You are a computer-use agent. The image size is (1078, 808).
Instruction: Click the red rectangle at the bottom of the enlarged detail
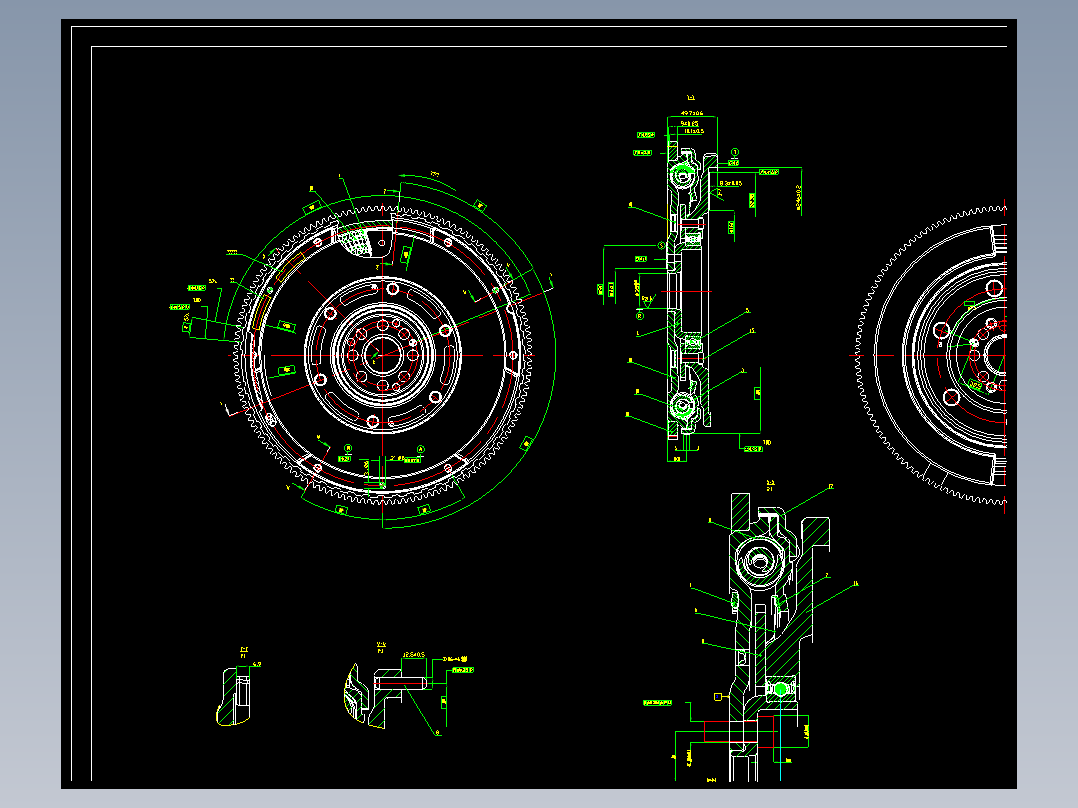pyautogui.click(x=738, y=730)
